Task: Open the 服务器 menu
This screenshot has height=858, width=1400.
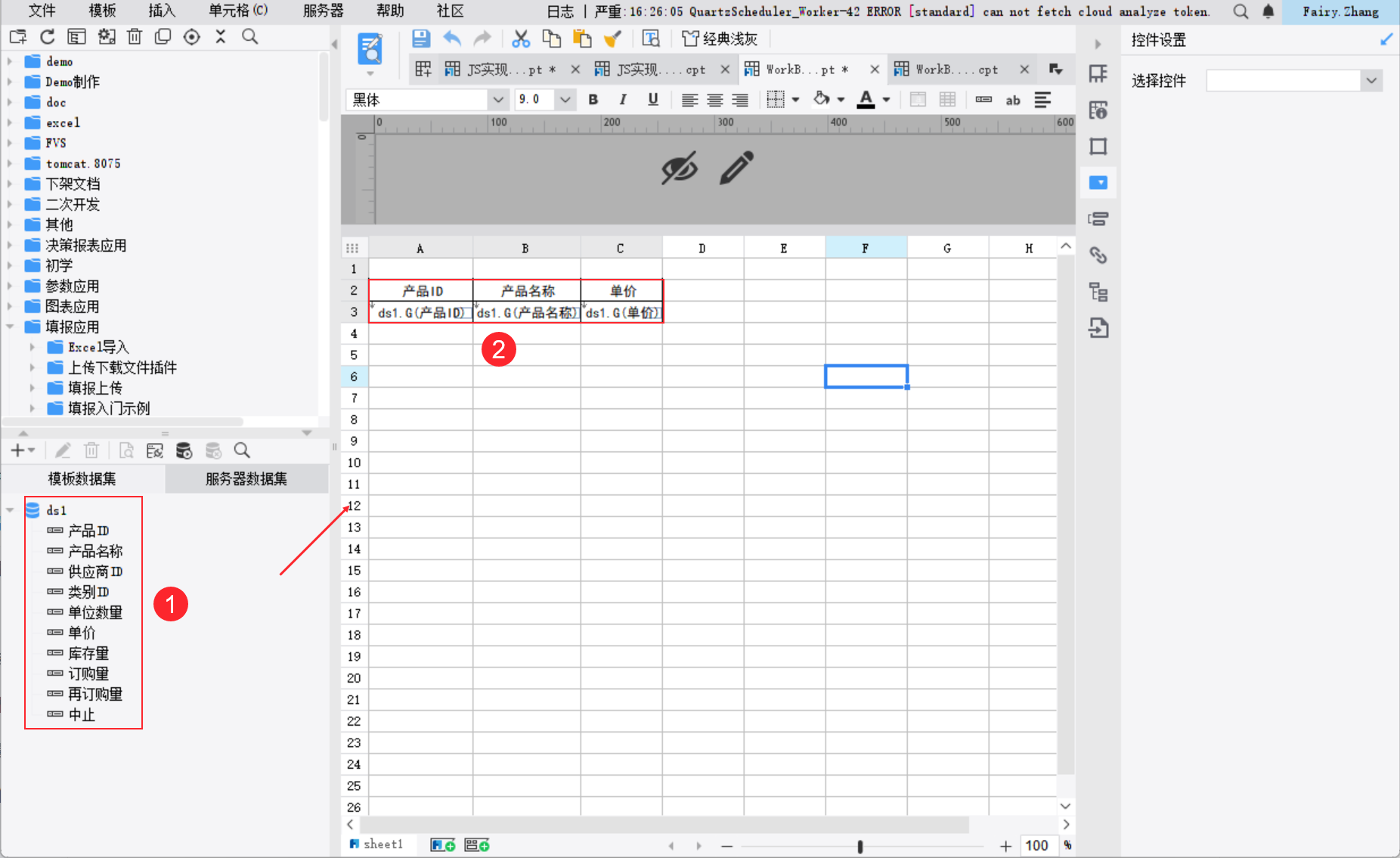Action: pos(324,11)
